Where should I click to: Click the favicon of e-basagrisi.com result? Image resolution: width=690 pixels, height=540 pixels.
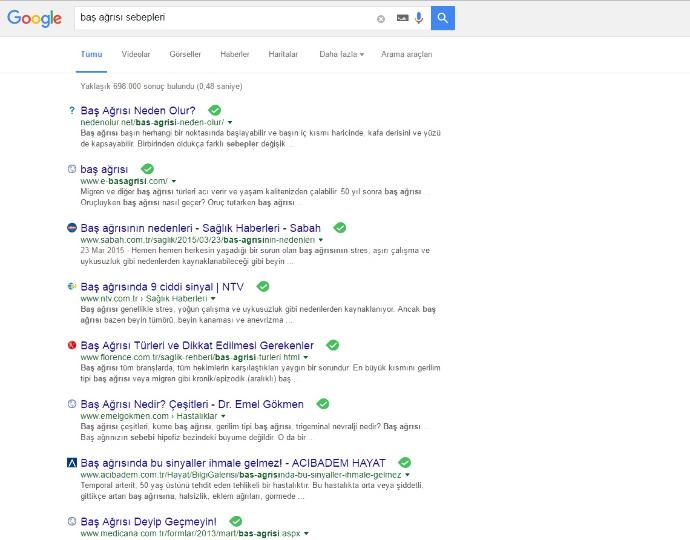72,169
